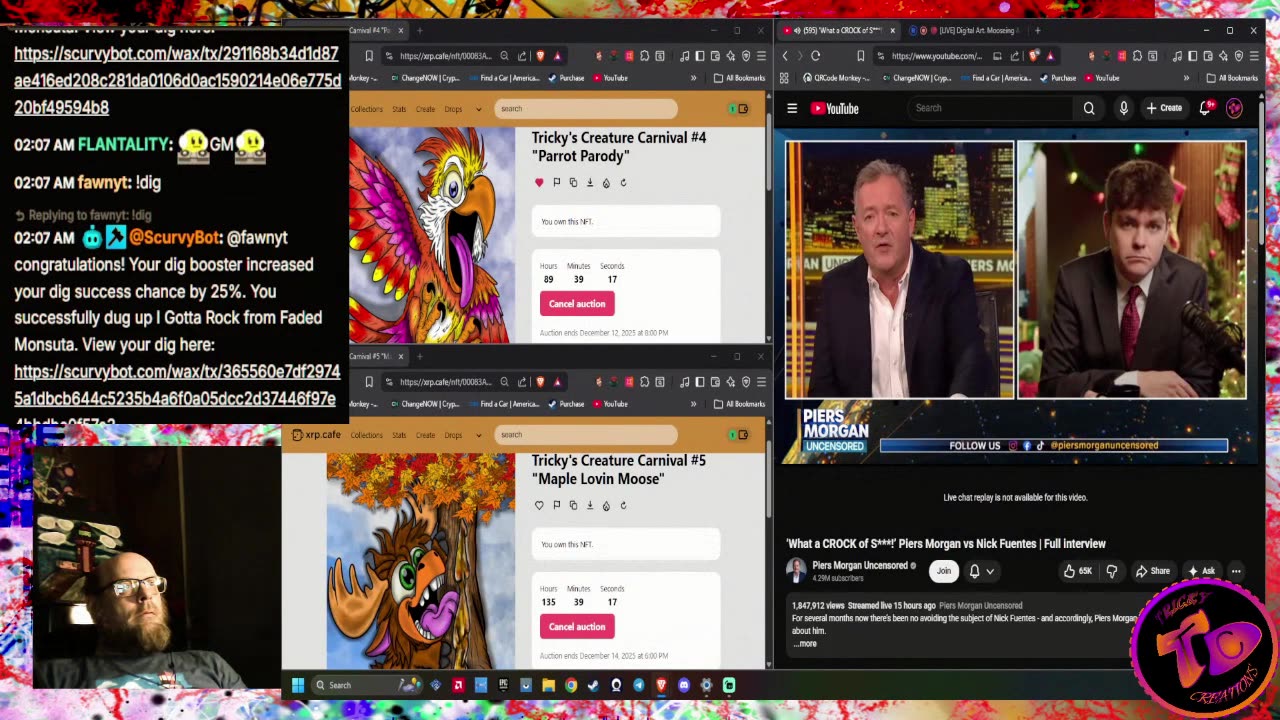Click Create button on YouTube
The width and height of the screenshot is (1280, 720).
pyautogui.click(x=1164, y=108)
